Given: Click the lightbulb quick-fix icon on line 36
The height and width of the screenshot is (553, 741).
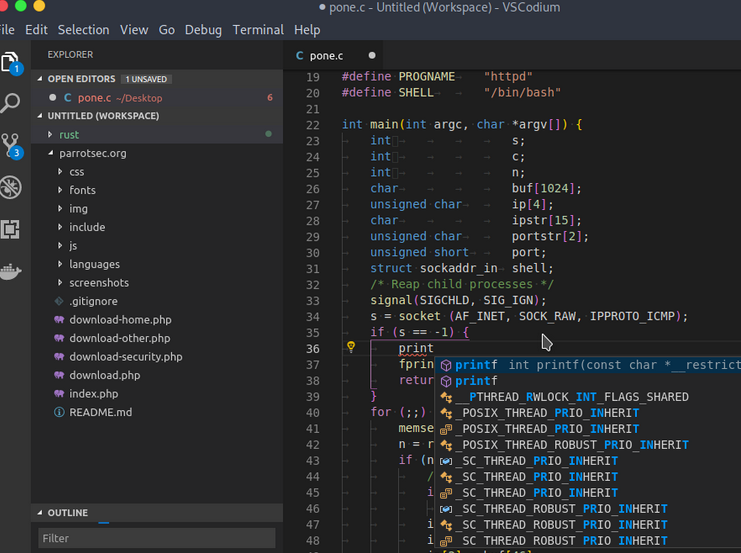Looking at the screenshot, I should (x=351, y=348).
